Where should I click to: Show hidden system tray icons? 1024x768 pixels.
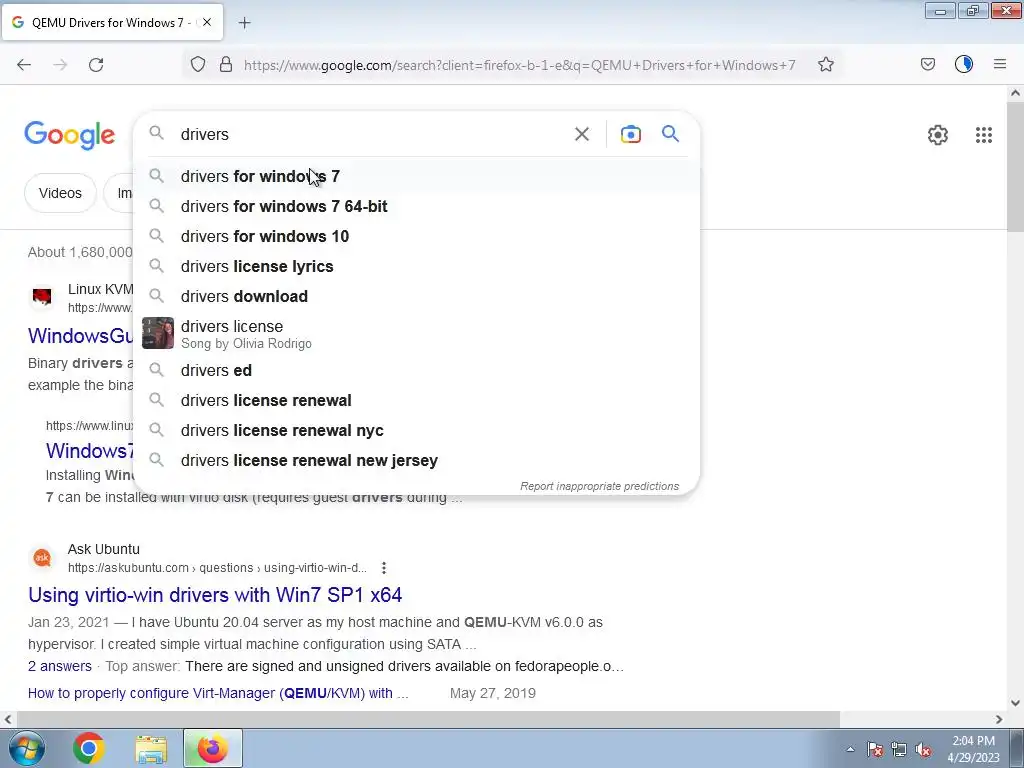click(x=850, y=749)
